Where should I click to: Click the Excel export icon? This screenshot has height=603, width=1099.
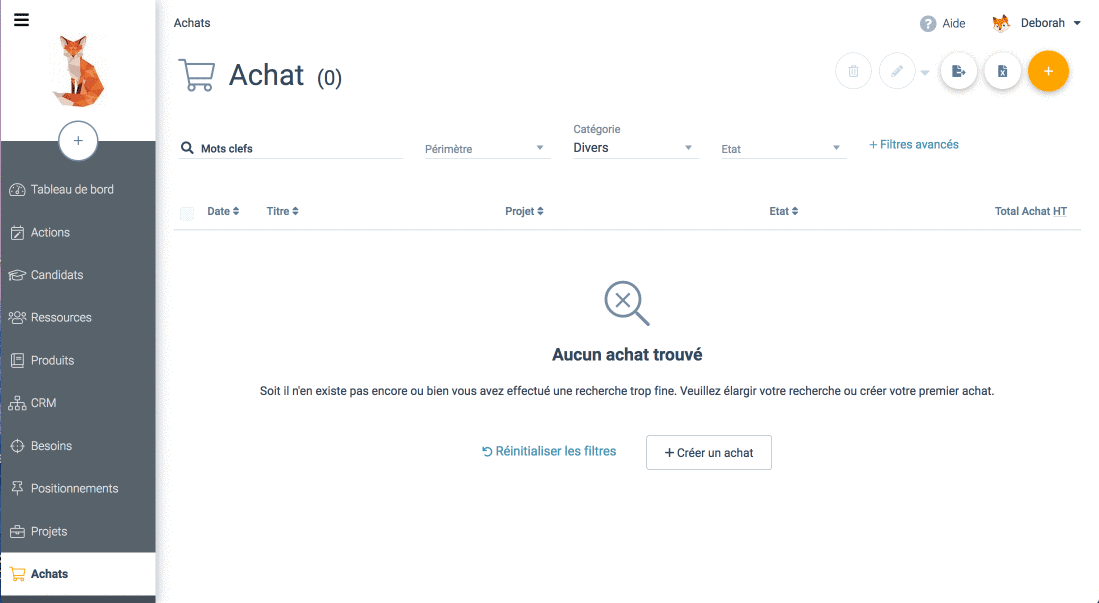(1002, 71)
